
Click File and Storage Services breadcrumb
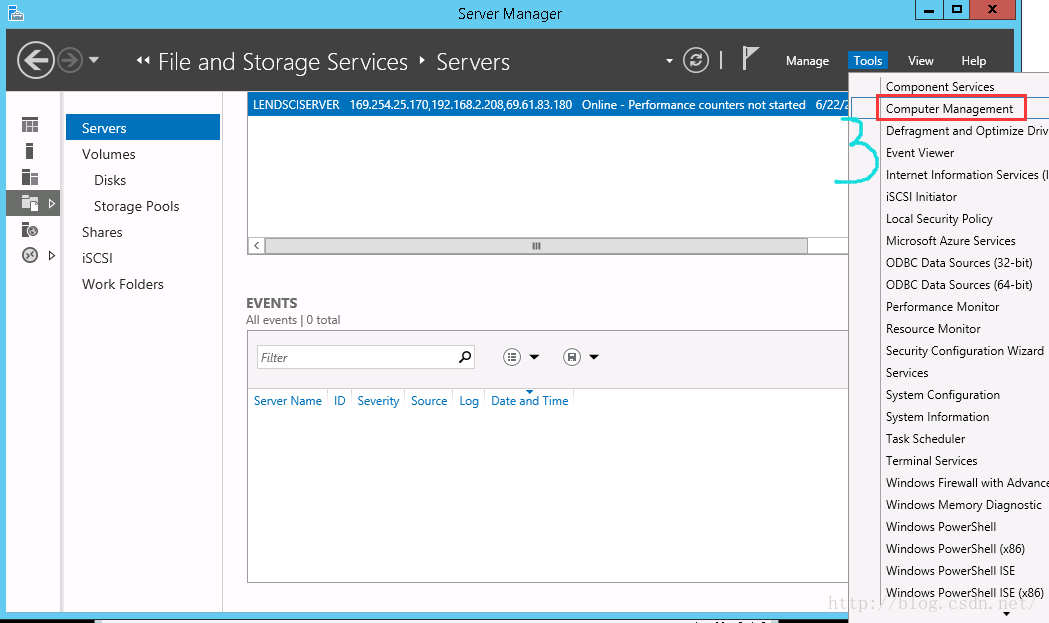[x=283, y=62]
